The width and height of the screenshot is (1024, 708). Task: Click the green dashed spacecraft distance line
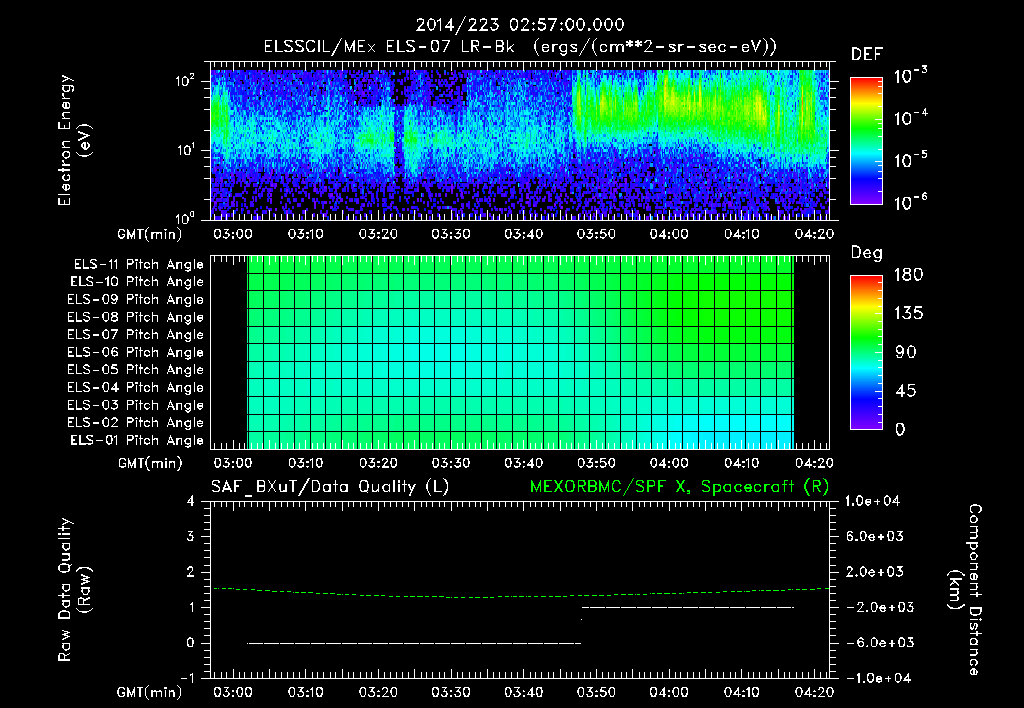click(520, 593)
